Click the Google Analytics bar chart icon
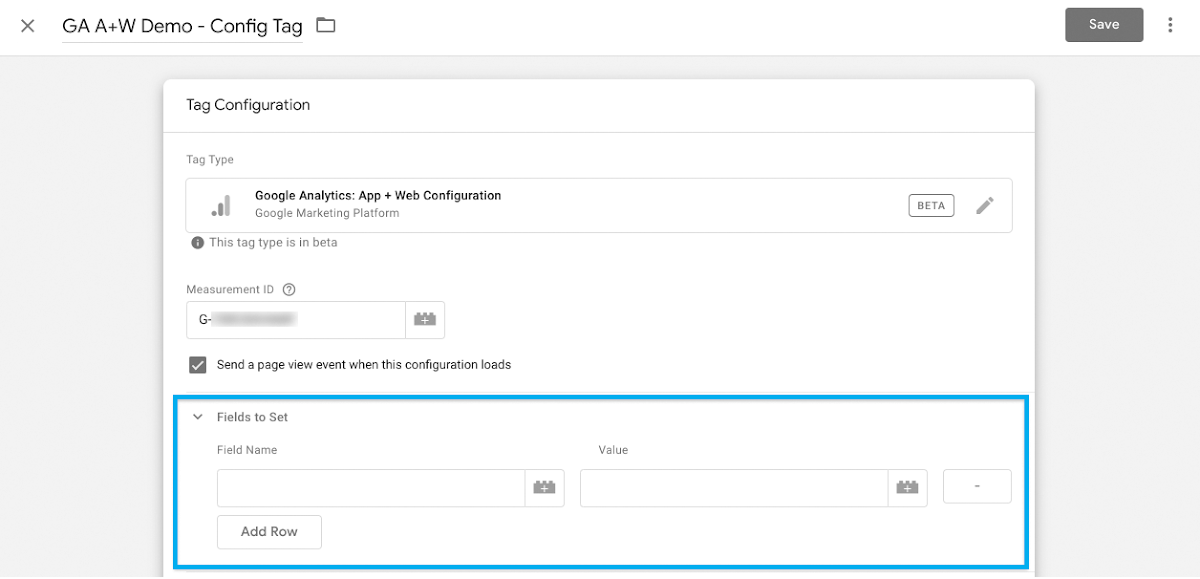This screenshot has width=1200, height=579. 221,205
